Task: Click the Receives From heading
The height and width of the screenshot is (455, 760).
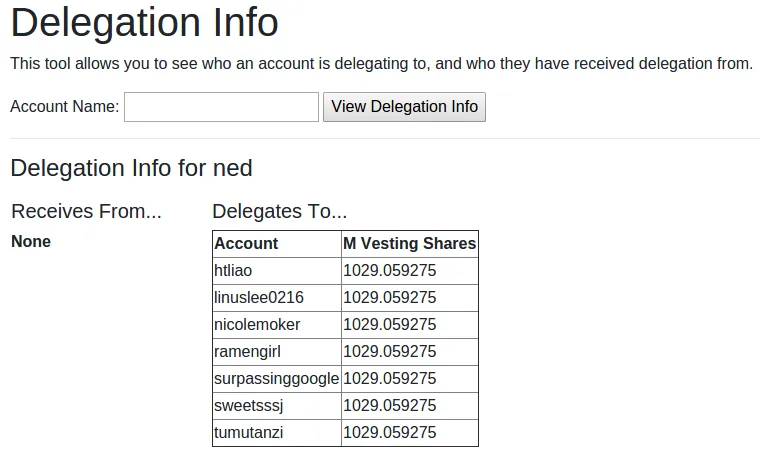Action: [x=86, y=211]
